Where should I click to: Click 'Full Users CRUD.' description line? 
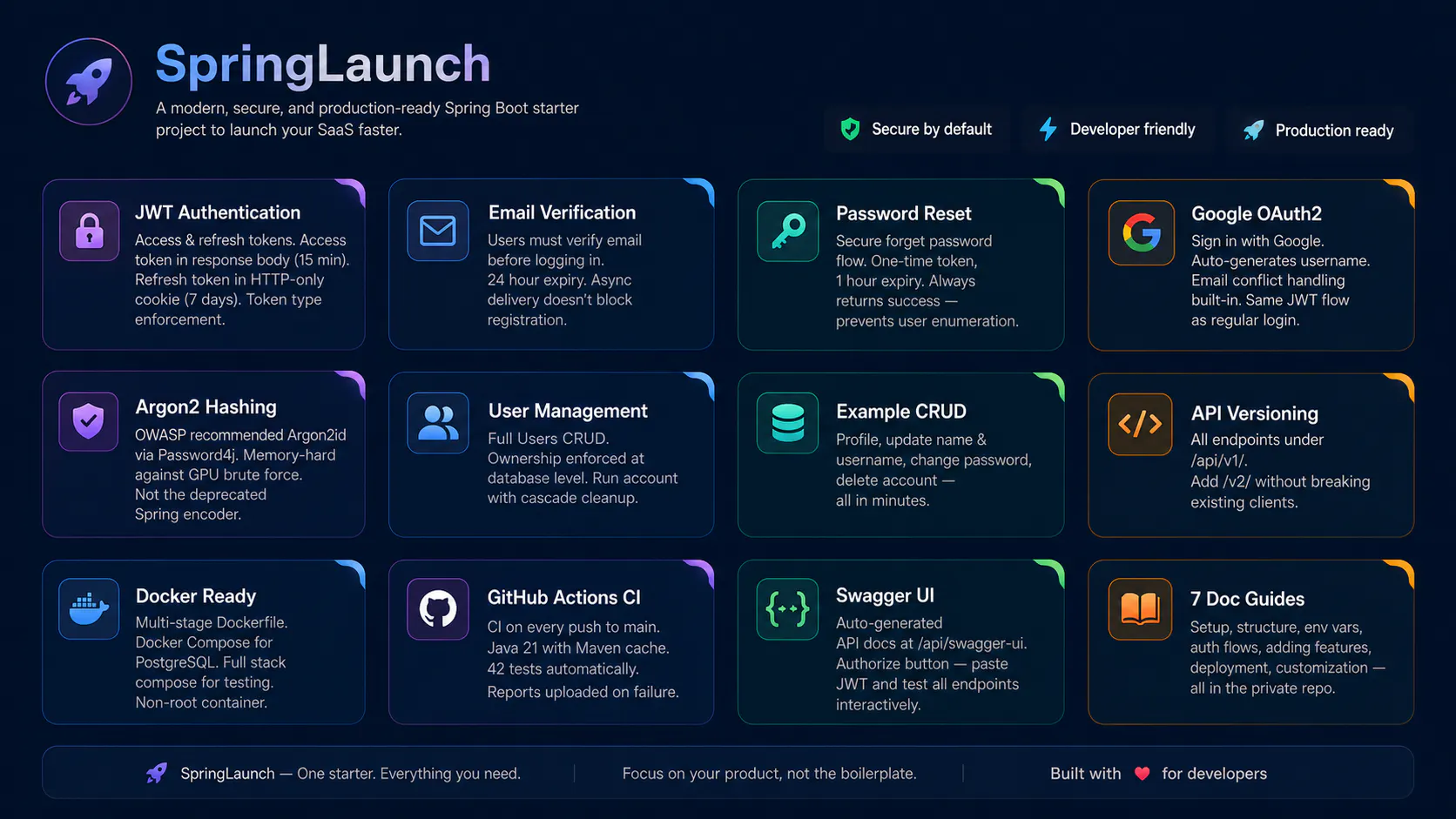(548, 439)
